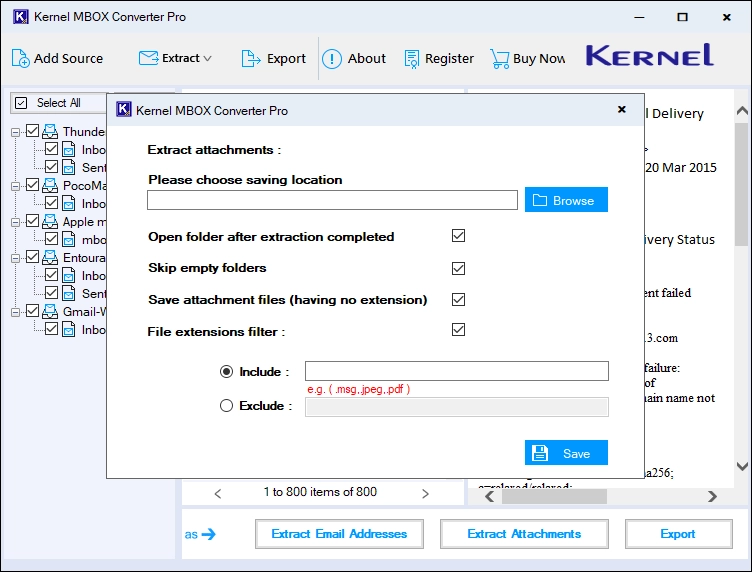752x572 pixels.
Task: Click the Save button in dialog
Action: click(x=566, y=453)
